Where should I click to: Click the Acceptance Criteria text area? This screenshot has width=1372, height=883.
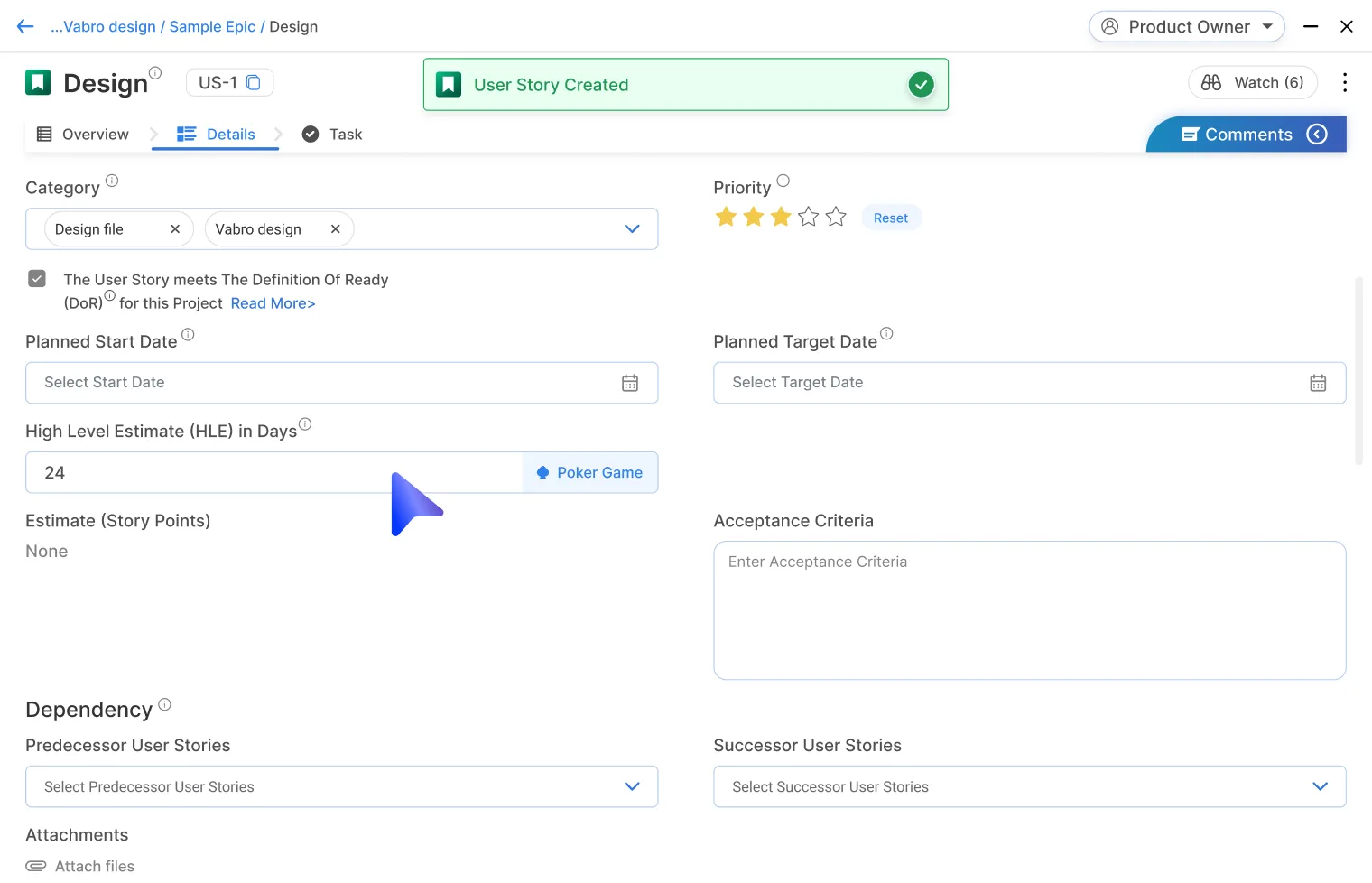1029,610
